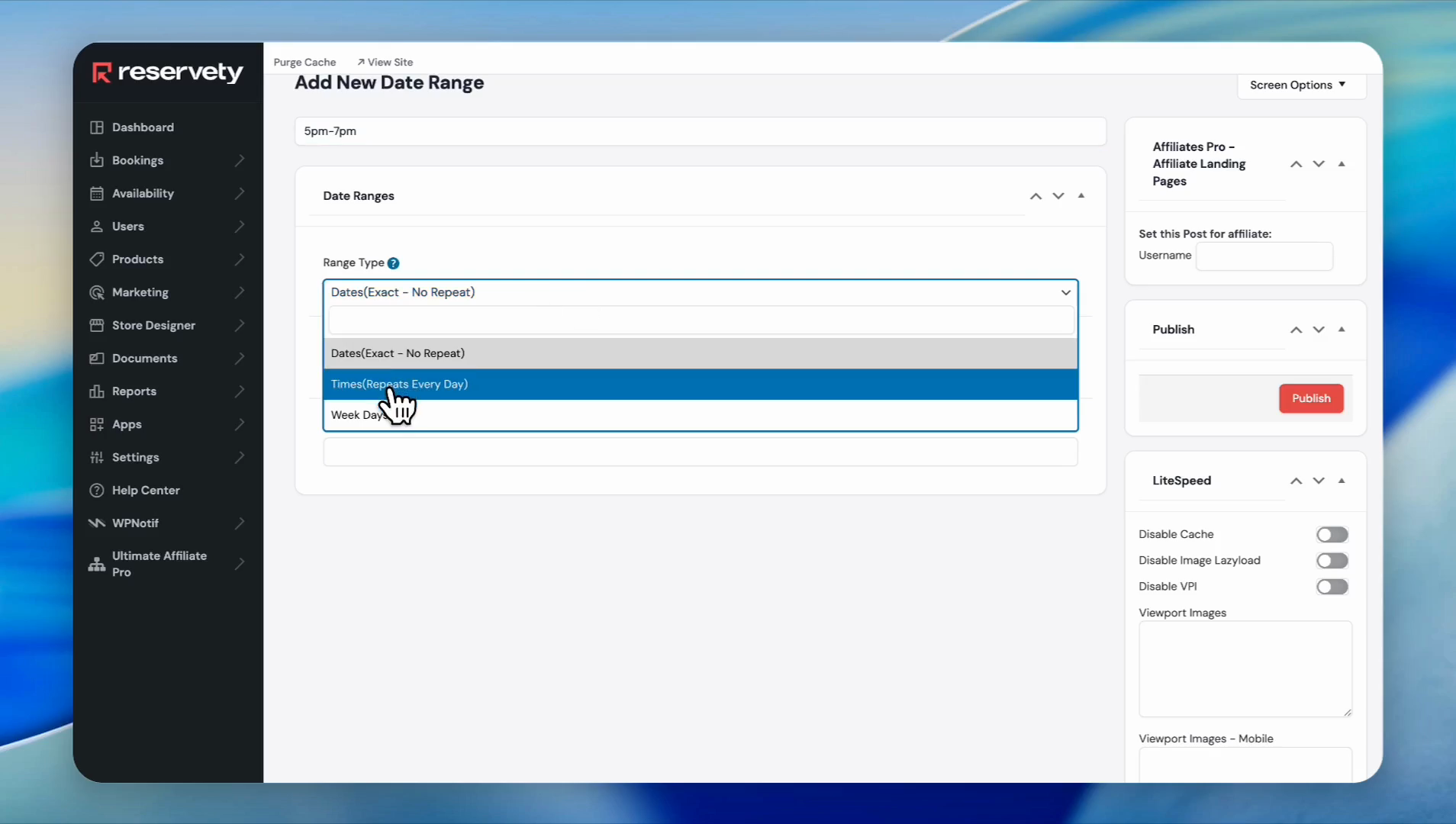
Task: Click the Availability calendar icon
Action: [x=97, y=194]
